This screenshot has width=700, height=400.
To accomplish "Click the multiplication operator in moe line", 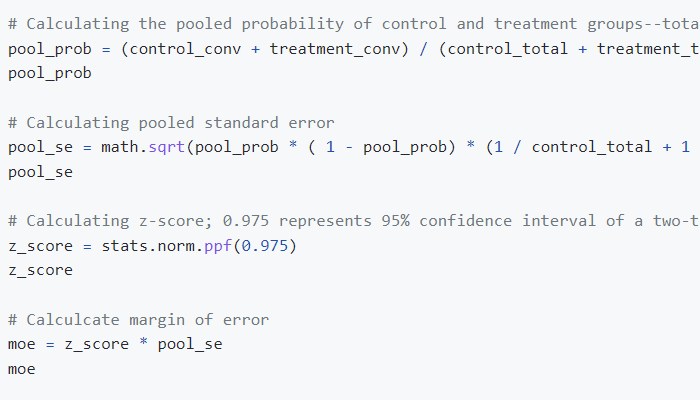I will [x=143, y=343].
